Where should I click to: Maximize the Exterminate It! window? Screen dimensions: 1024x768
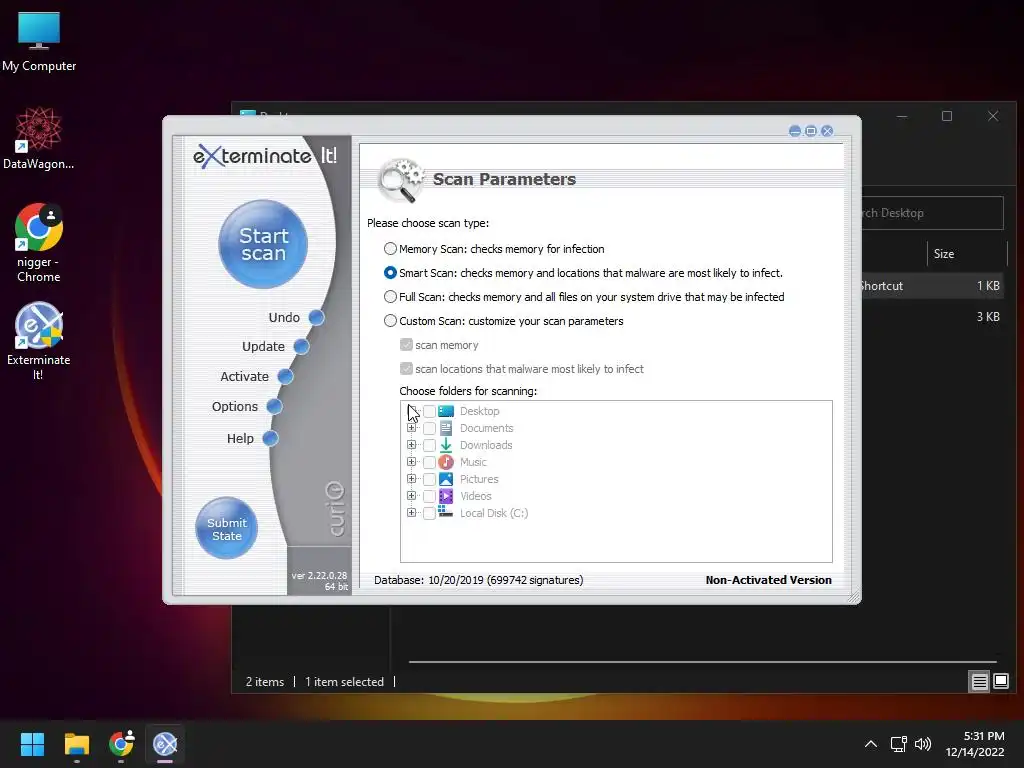(x=811, y=131)
